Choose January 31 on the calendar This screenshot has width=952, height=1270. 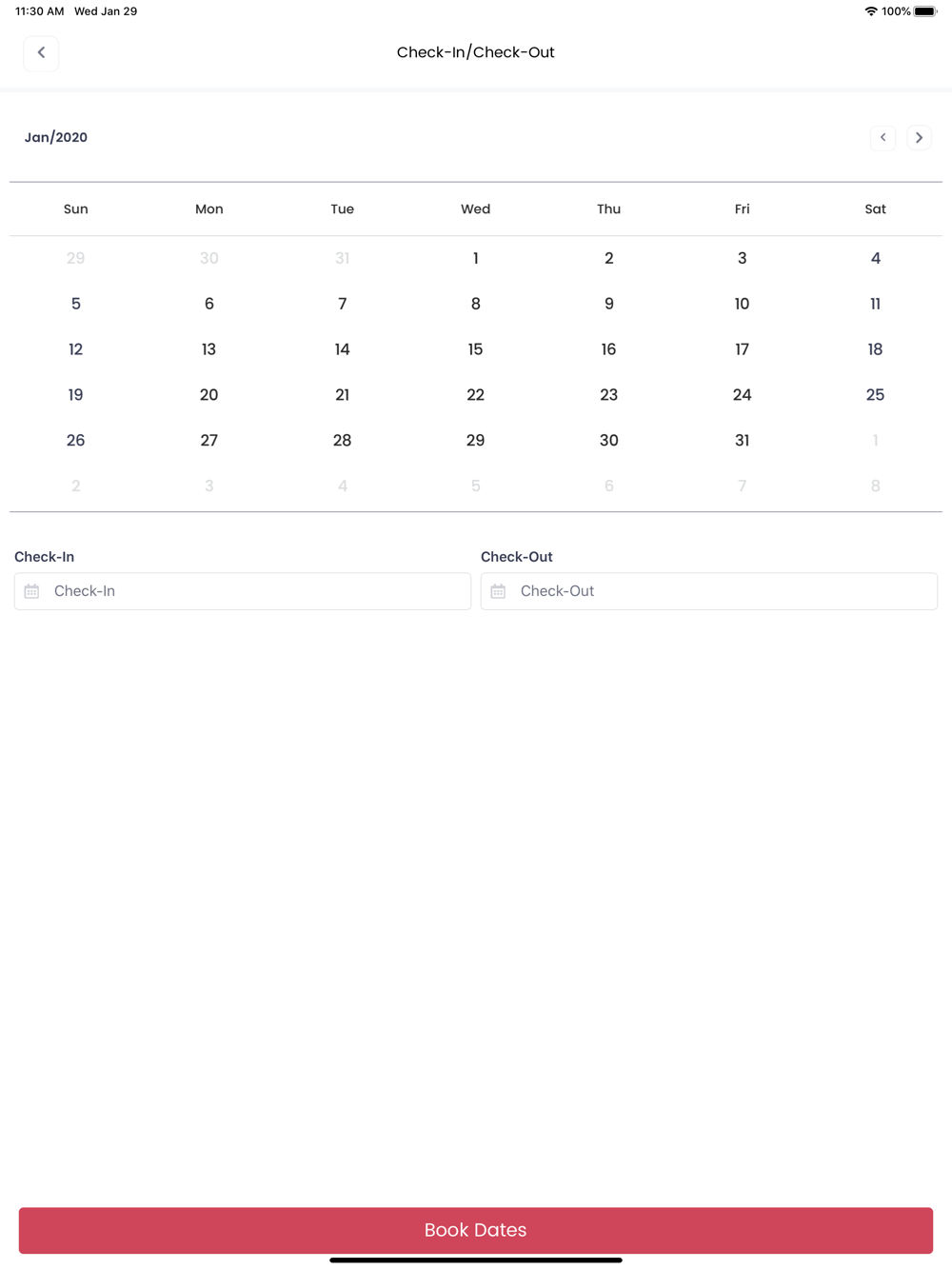pos(743,440)
